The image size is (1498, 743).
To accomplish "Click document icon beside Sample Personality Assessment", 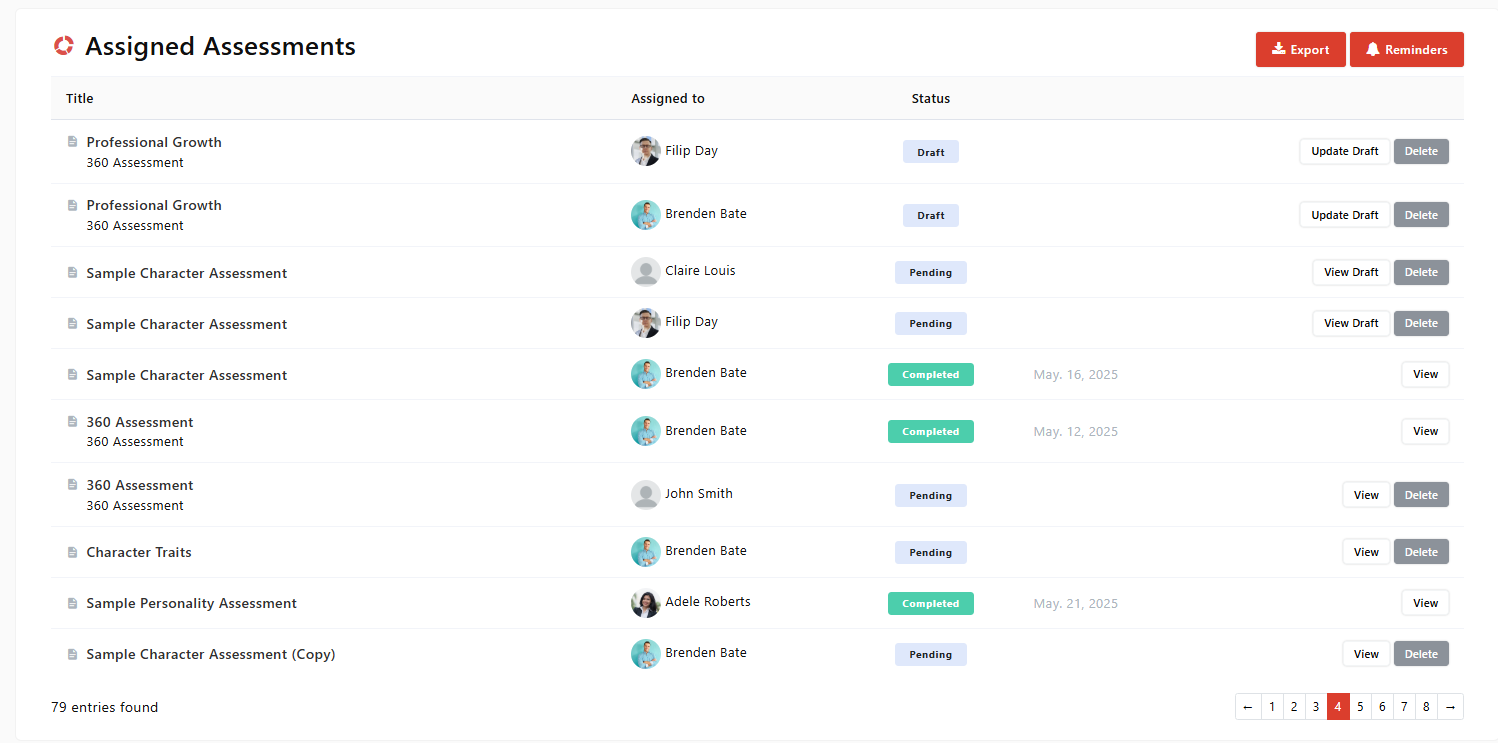I will pyautogui.click(x=72, y=603).
